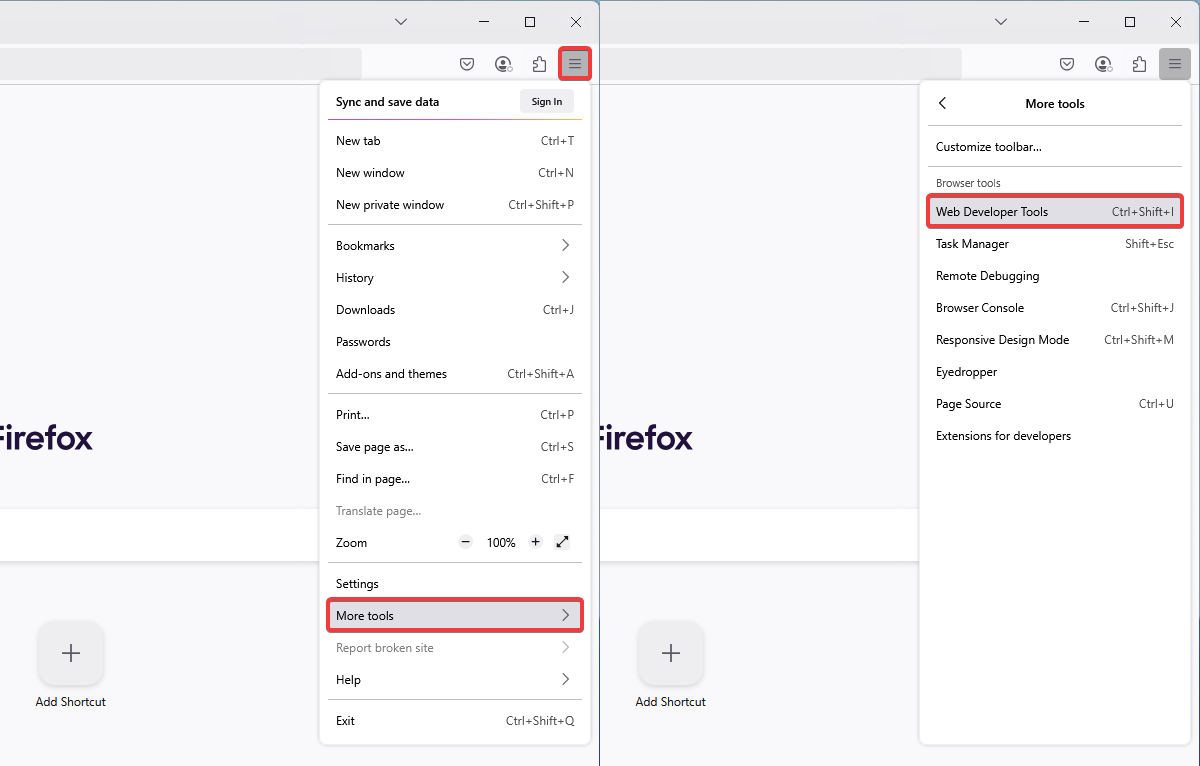Image resolution: width=1200 pixels, height=766 pixels.
Task: Open Responsive Design Mode
Action: 1002,340
